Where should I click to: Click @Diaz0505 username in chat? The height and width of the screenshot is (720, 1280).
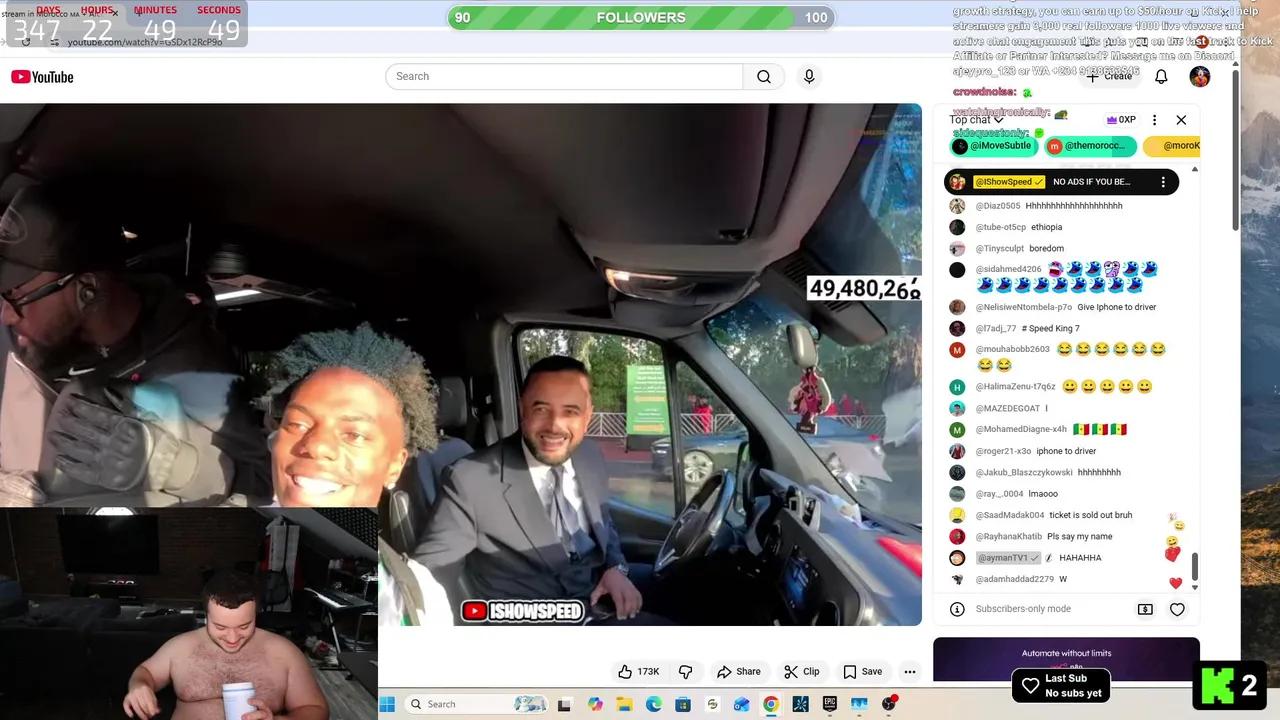click(x=998, y=206)
